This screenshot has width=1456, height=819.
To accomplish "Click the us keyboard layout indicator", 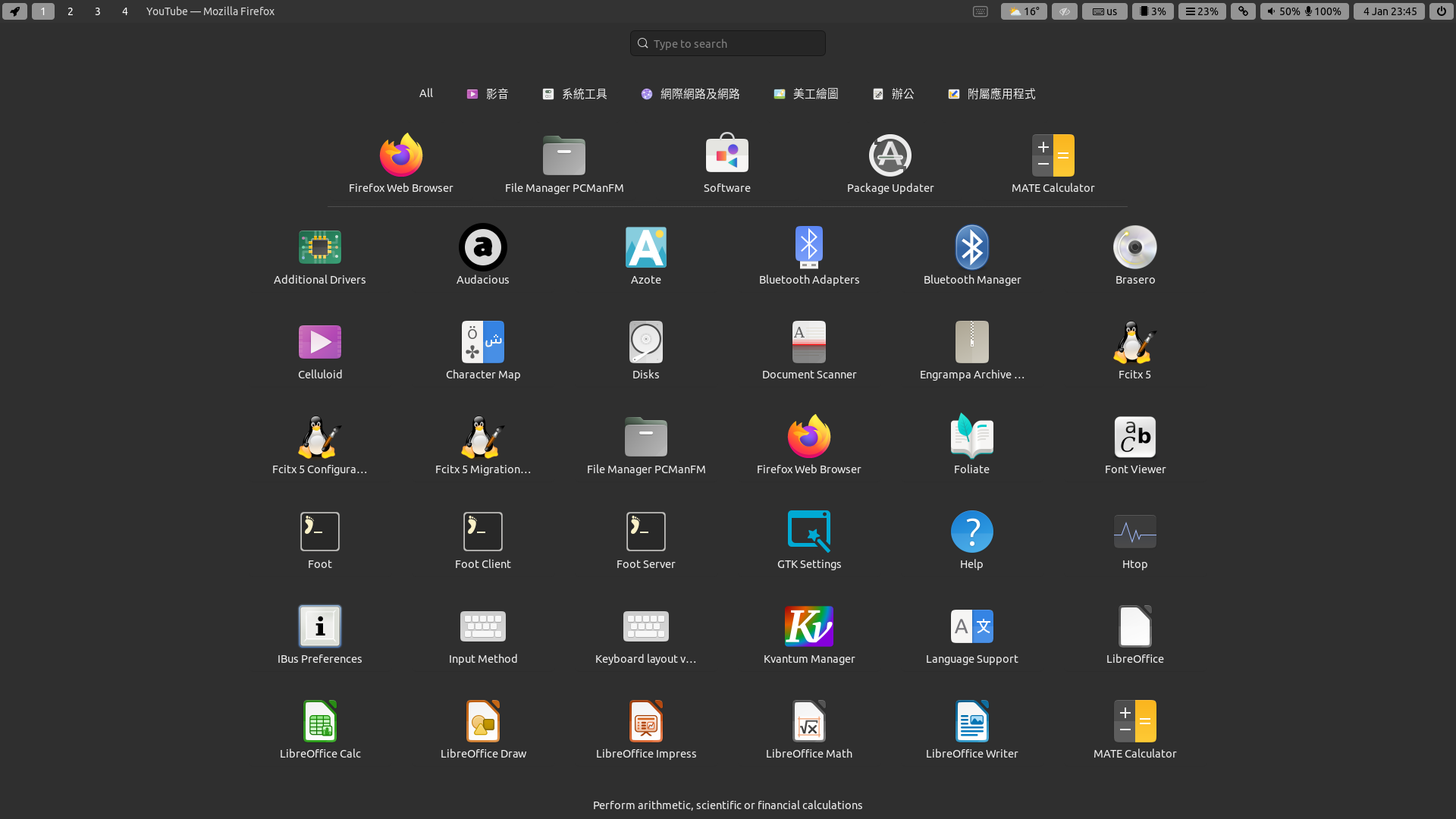I will click(1105, 11).
